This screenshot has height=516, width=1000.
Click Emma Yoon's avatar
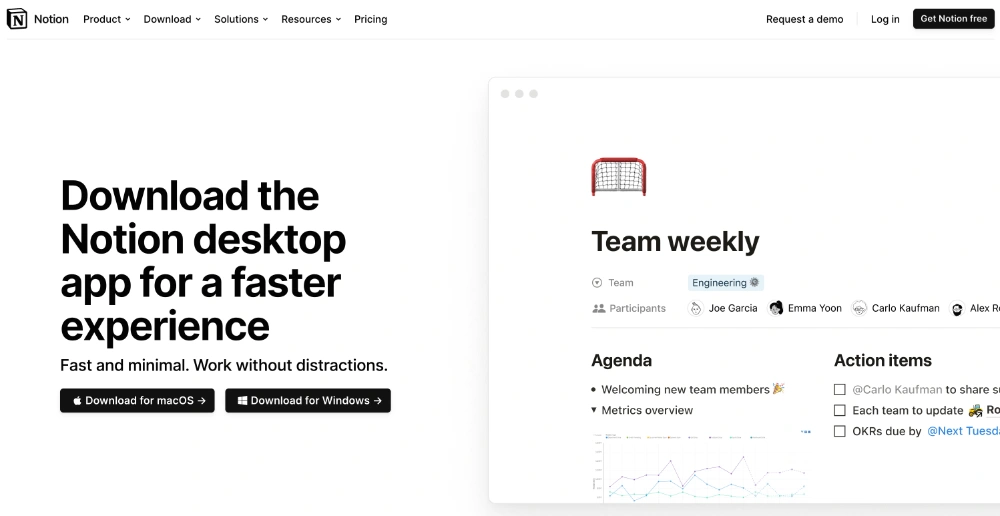(x=776, y=309)
